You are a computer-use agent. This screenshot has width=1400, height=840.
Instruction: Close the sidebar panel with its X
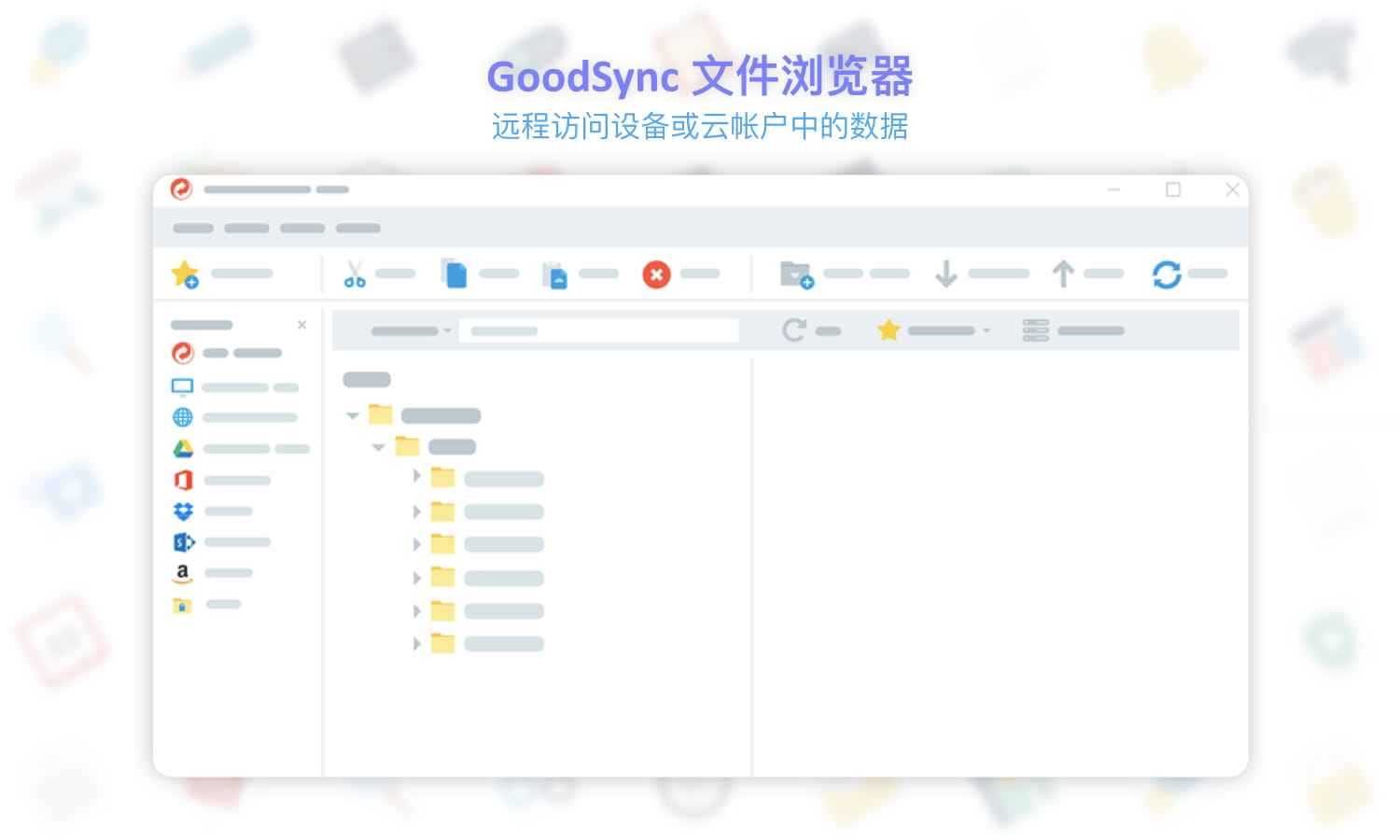tap(301, 325)
